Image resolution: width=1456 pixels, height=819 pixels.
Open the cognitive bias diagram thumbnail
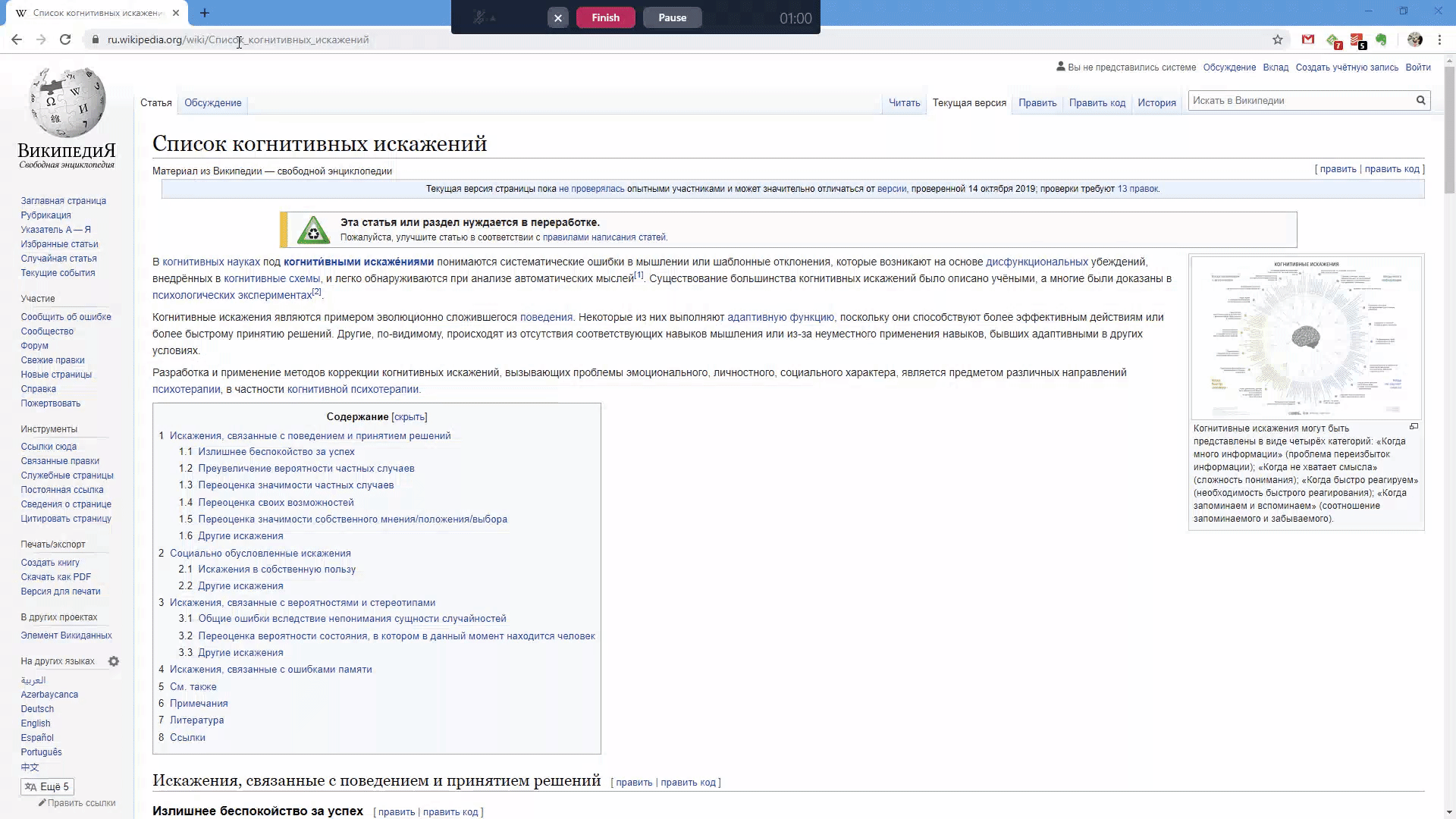tap(1306, 337)
